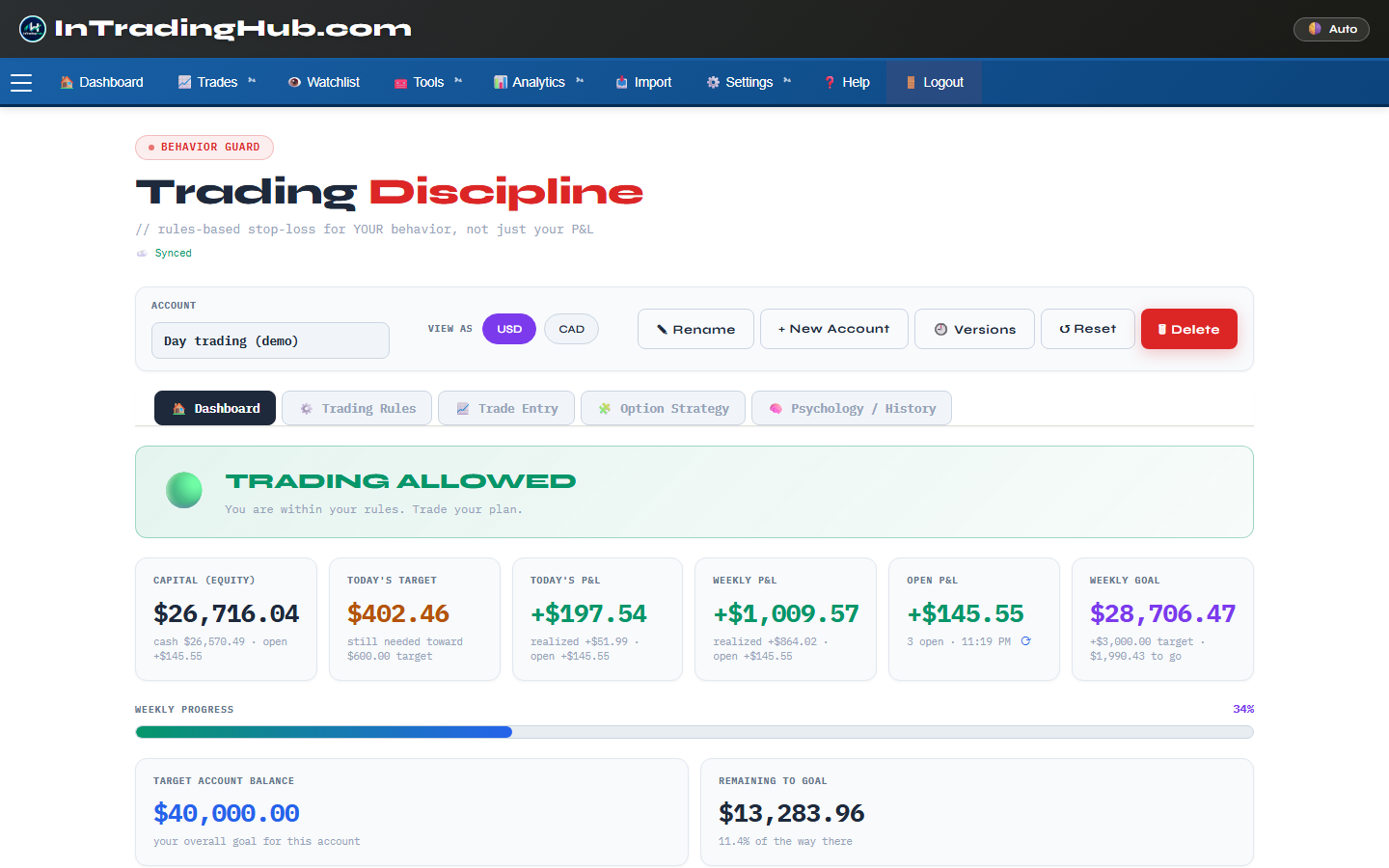Switch to the Trading Rules tab
Image resolution: width=1389 pixels, height=868 pixels.
pyautogui.click(x=357, y=408)
